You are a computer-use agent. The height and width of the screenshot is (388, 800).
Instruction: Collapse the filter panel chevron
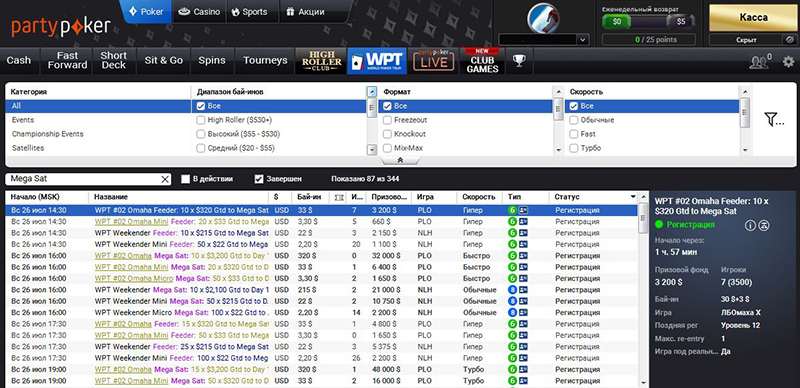pos(400,160)
